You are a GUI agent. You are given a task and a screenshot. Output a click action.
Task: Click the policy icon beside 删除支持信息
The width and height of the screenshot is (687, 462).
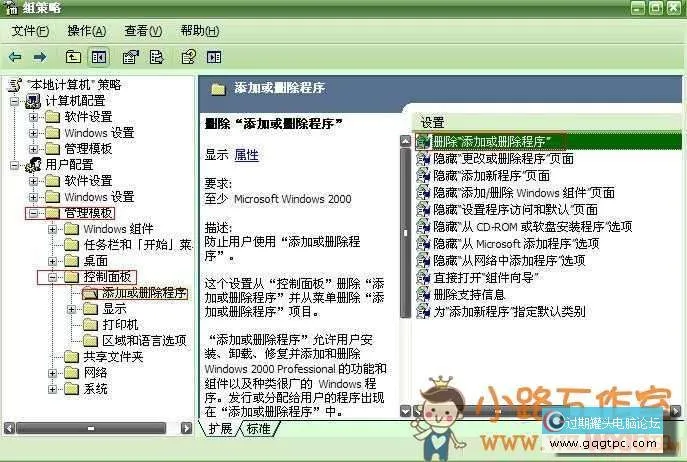coord(423,295)
